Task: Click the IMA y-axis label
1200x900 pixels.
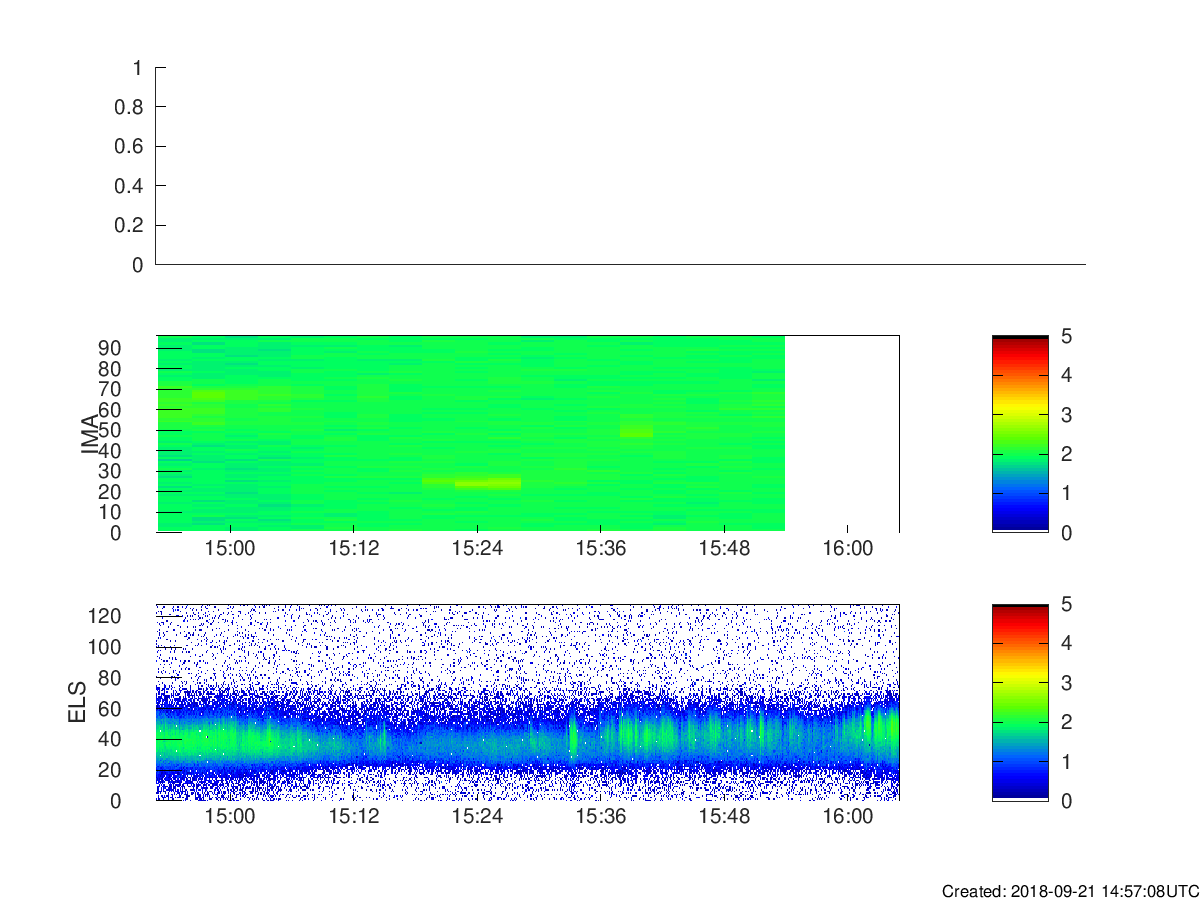Action: (90, 435)
